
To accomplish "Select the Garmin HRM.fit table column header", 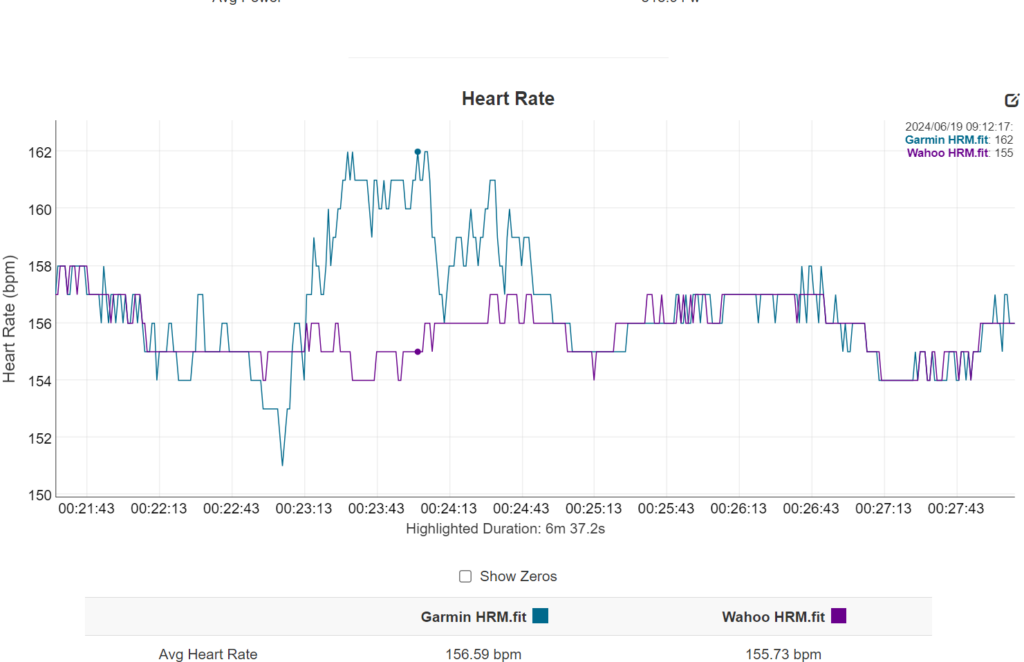I will click(474, 616).
